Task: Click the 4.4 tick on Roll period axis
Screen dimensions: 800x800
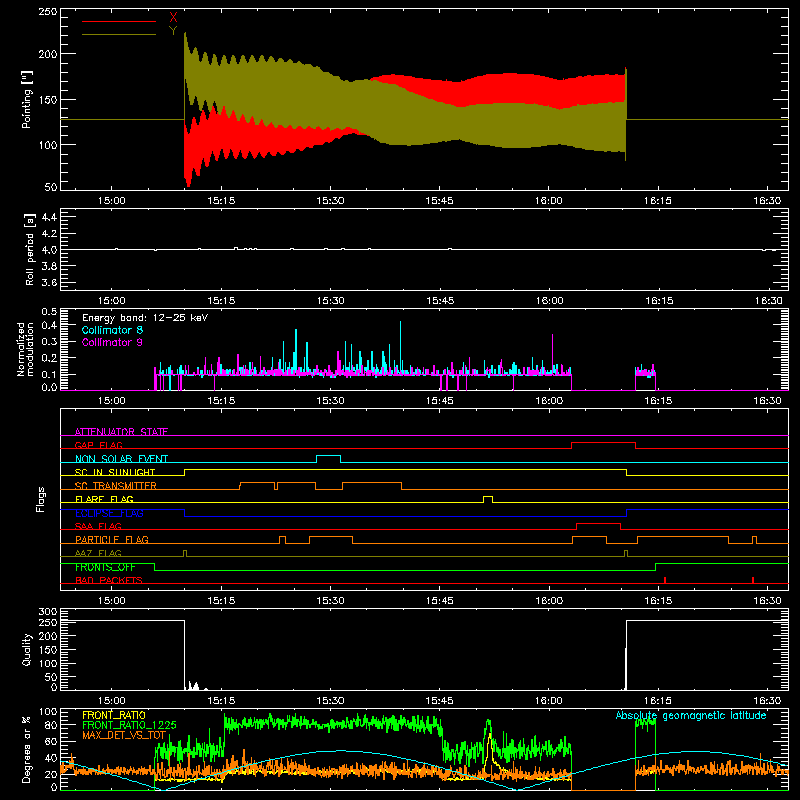Action: coord(49,217)
